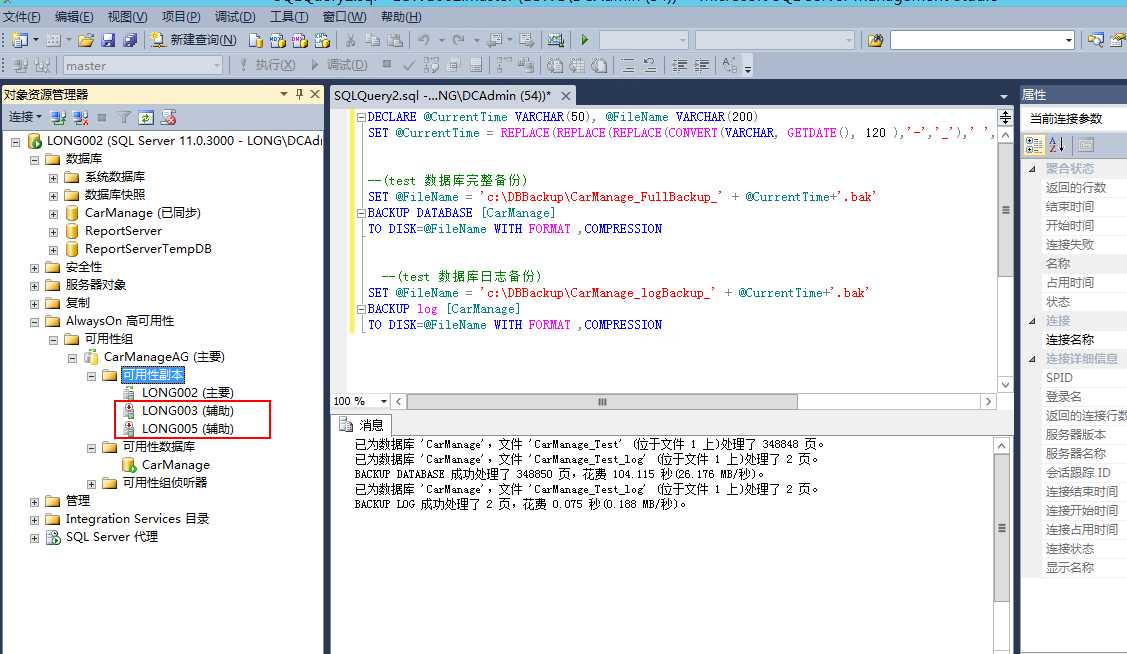Select the 消息 results tab
1127x654 pixels.
tap(363, 425)
